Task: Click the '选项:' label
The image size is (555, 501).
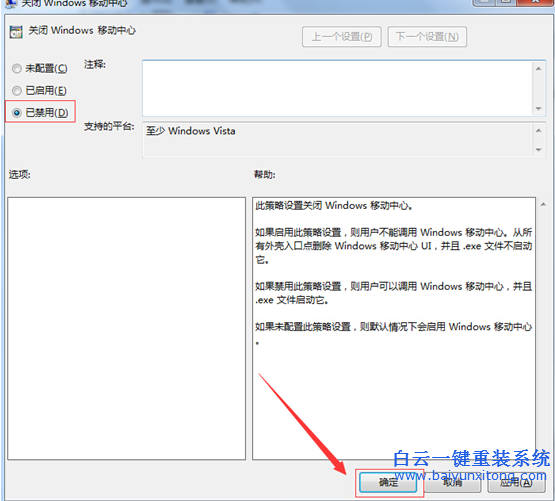Action: pos(19,175)
